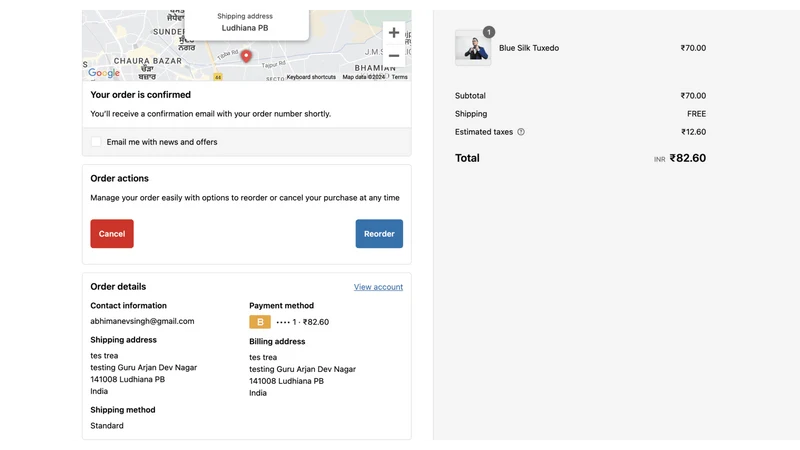Viewport: 800px width, 450px height.
Task: Click the total amount ₹82.60
Action: tap(688, 158)
